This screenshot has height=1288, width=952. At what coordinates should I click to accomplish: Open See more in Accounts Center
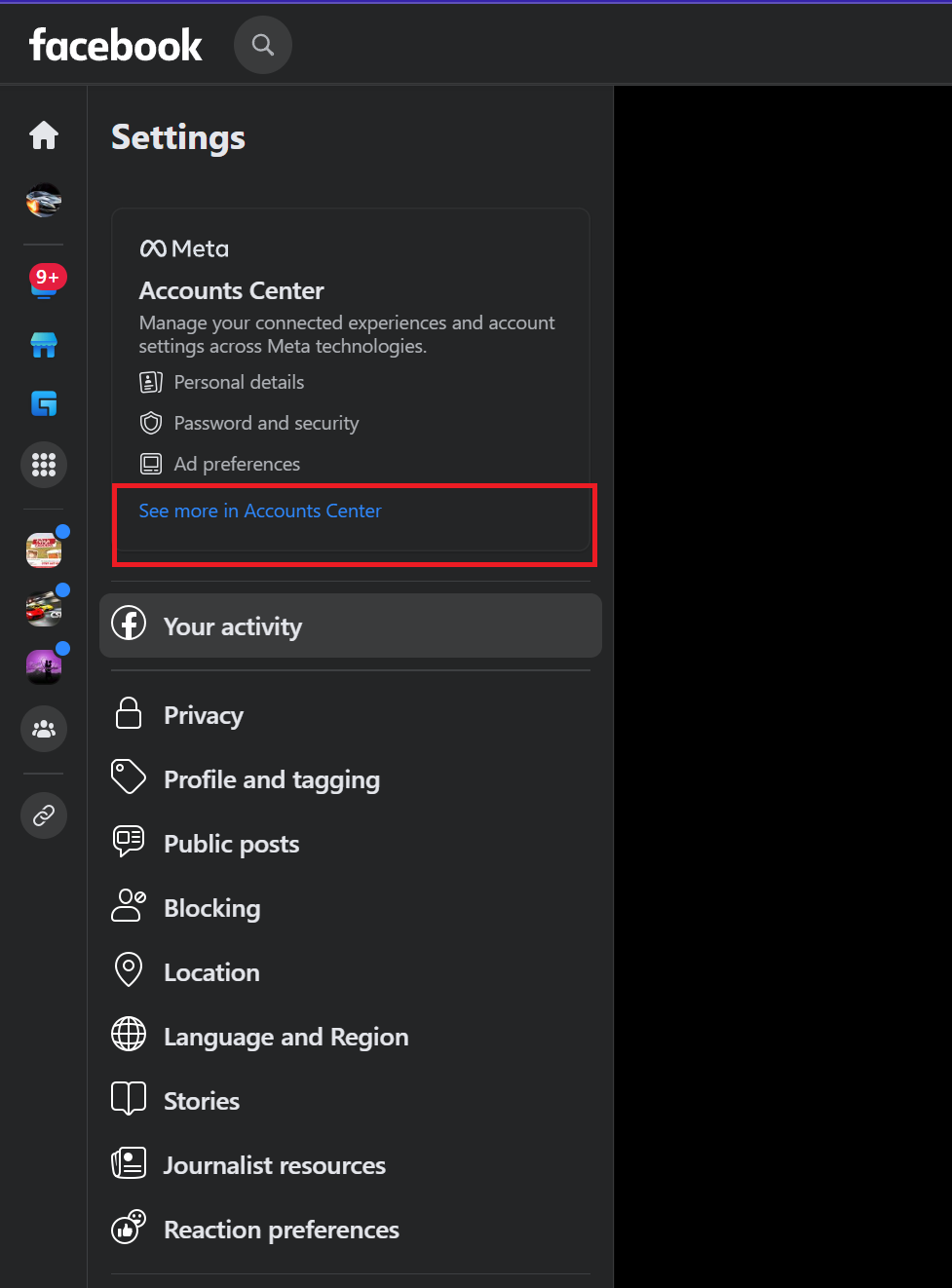tap(260, 511)
